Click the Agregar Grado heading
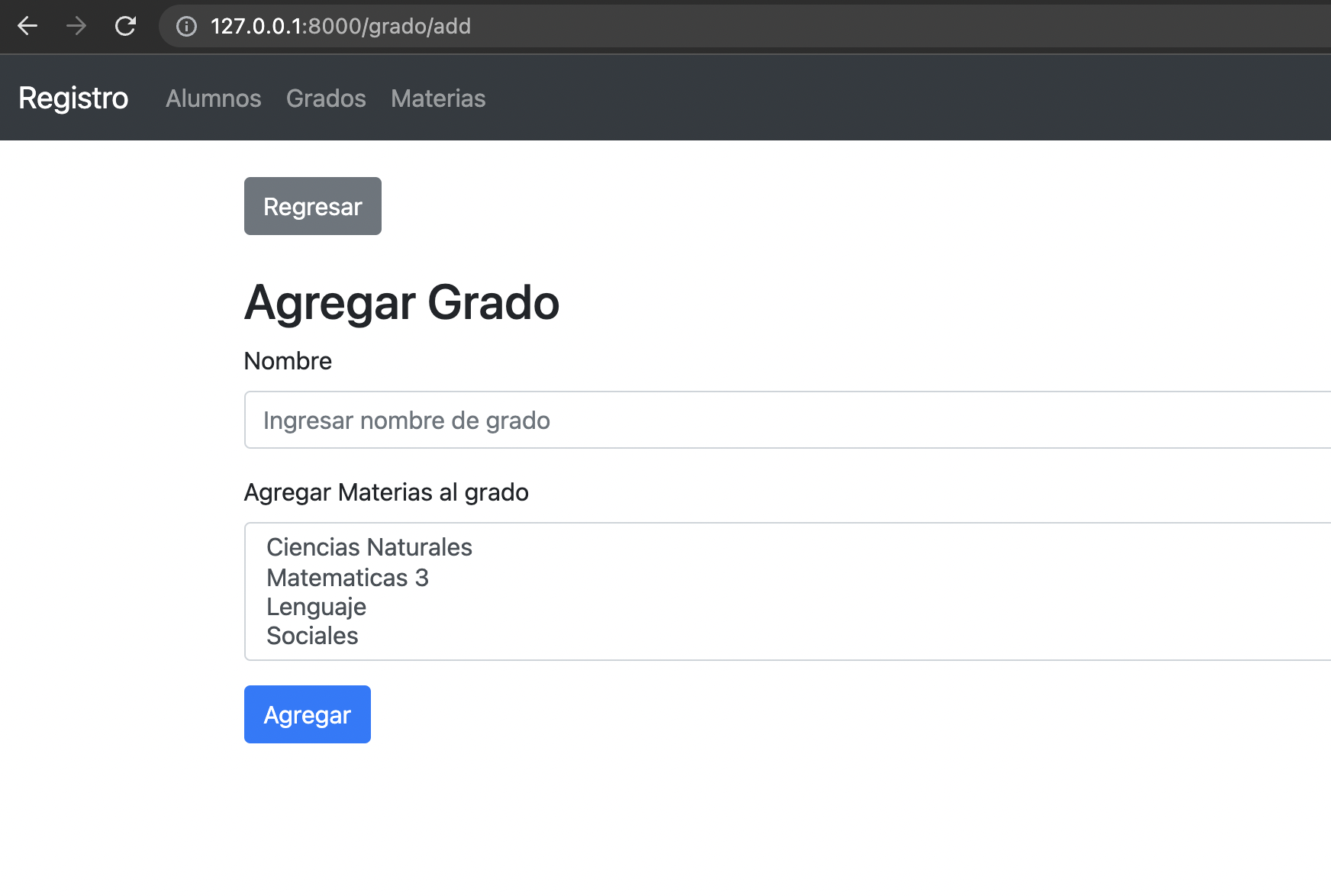 click(402, 303)
